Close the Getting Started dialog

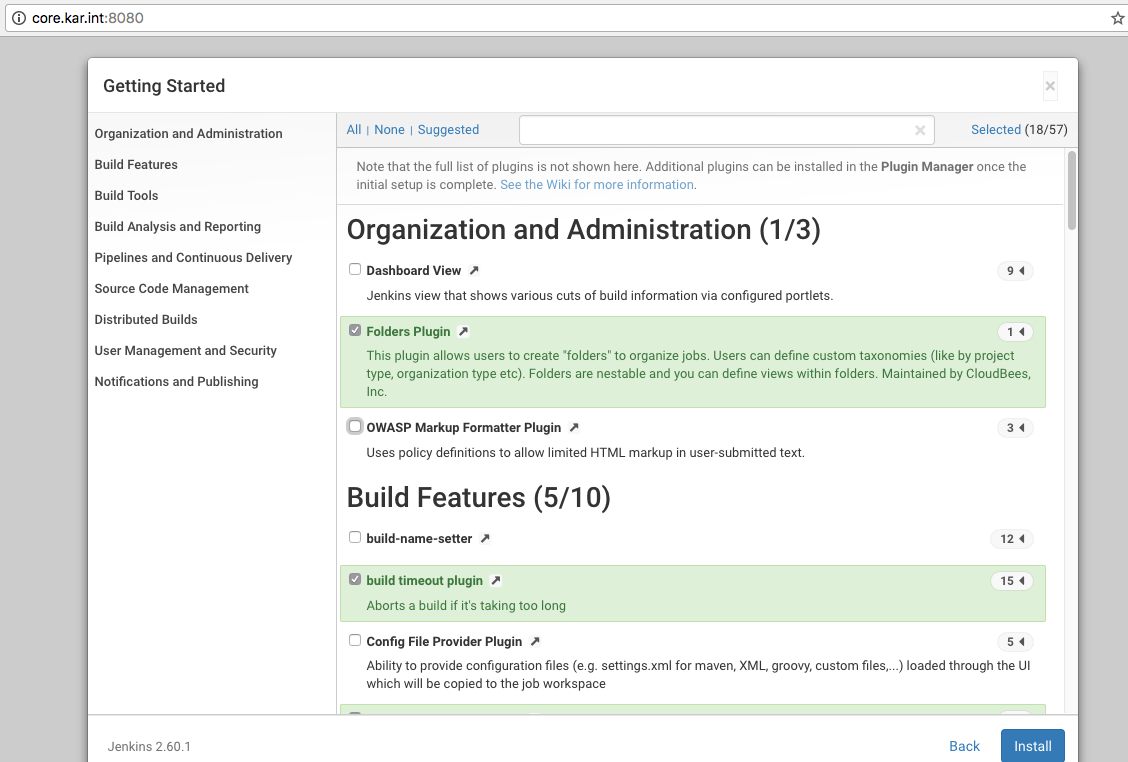[1050, 86]
